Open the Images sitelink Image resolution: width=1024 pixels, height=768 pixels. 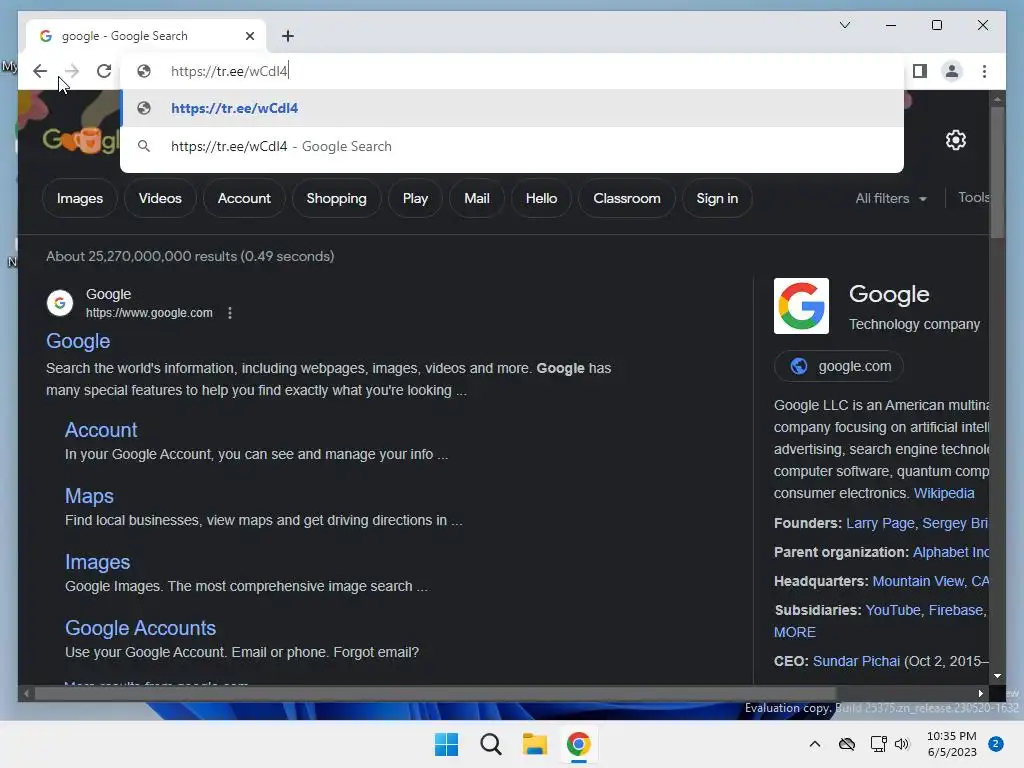point(97,562)
